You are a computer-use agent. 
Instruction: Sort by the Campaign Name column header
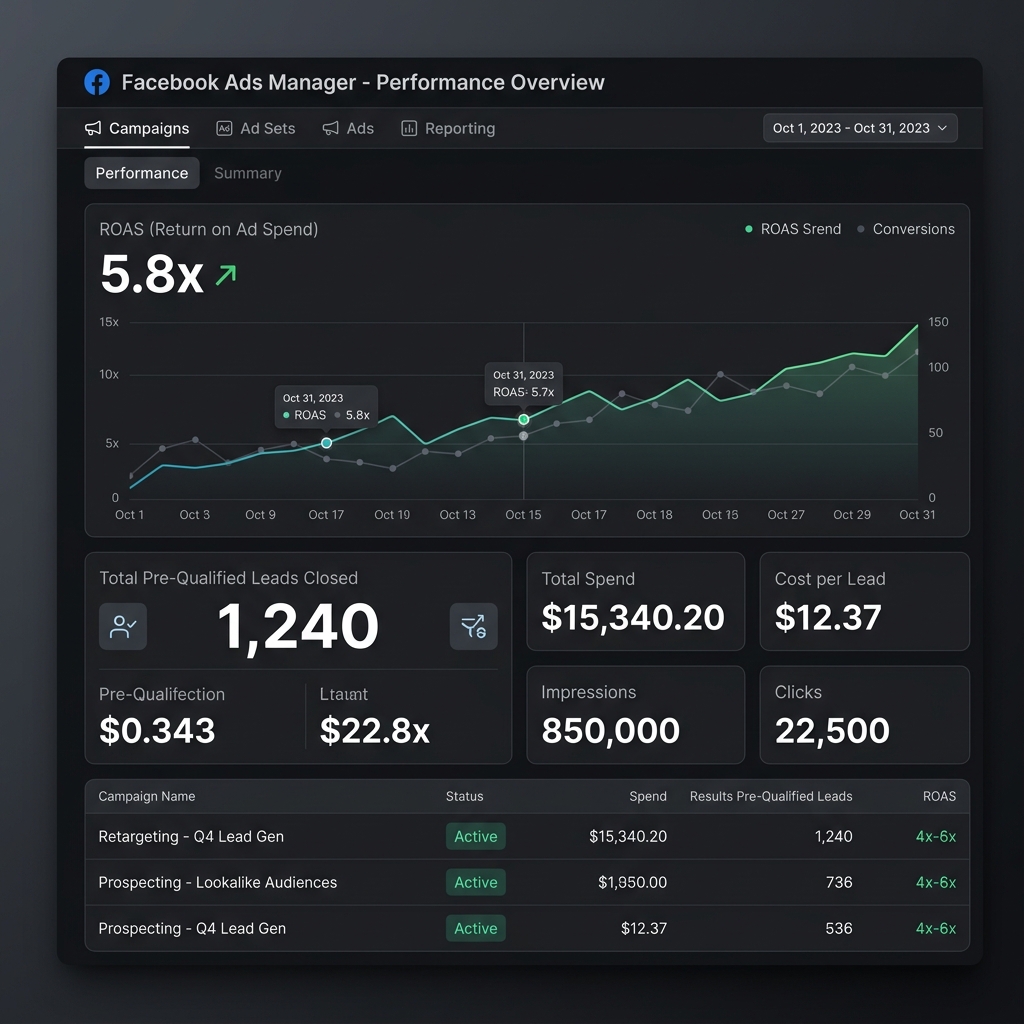click(147, 796)
